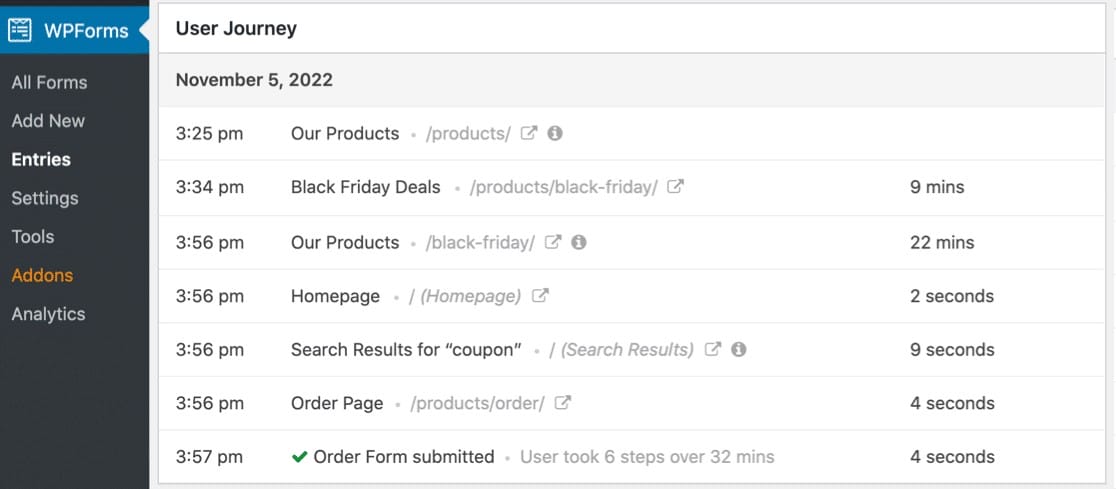Image resolution: width=1116 pixels, height=489 pixels.
Task: Open external link for Homepage entry
Action: 540,295
